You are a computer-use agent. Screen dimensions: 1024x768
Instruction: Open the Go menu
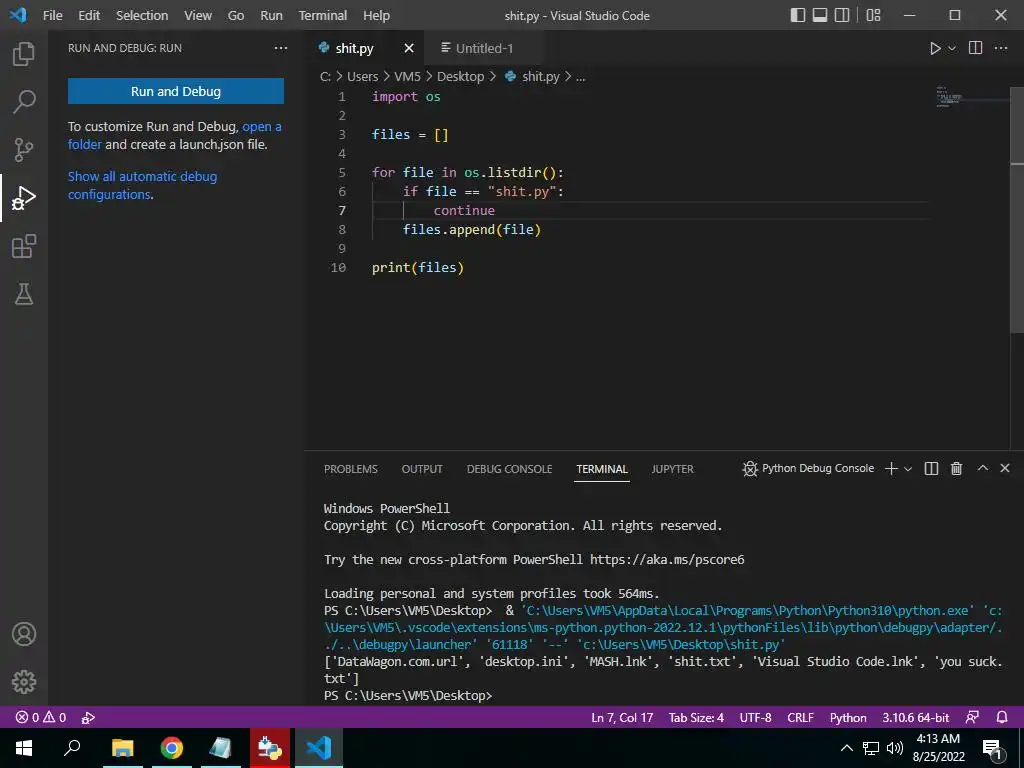coord(236,15)
